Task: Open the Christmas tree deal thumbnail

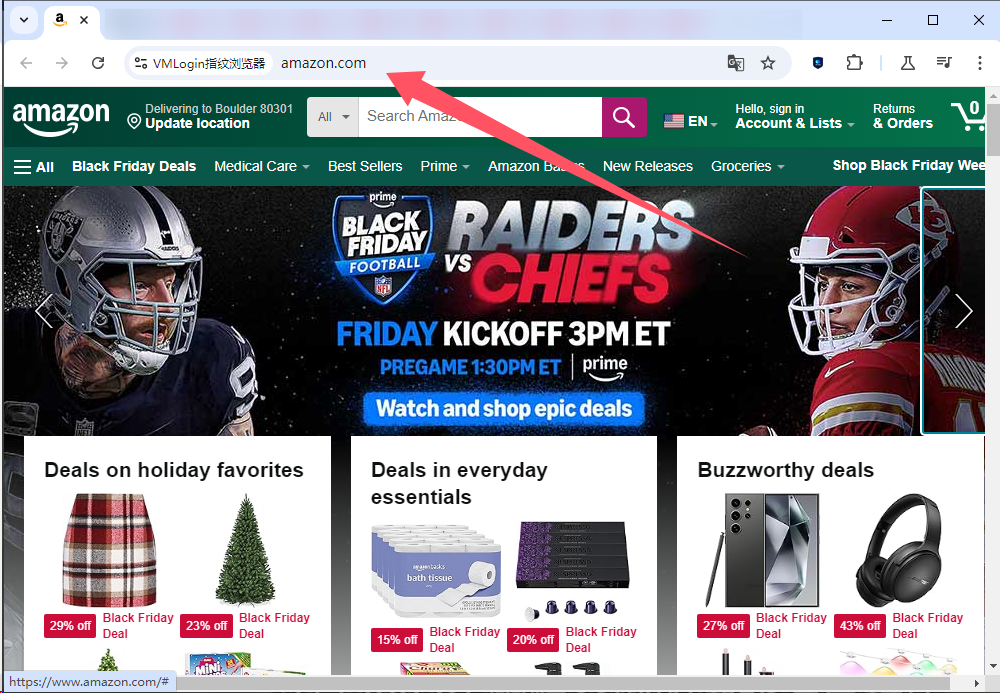Action: pos(246,550)
